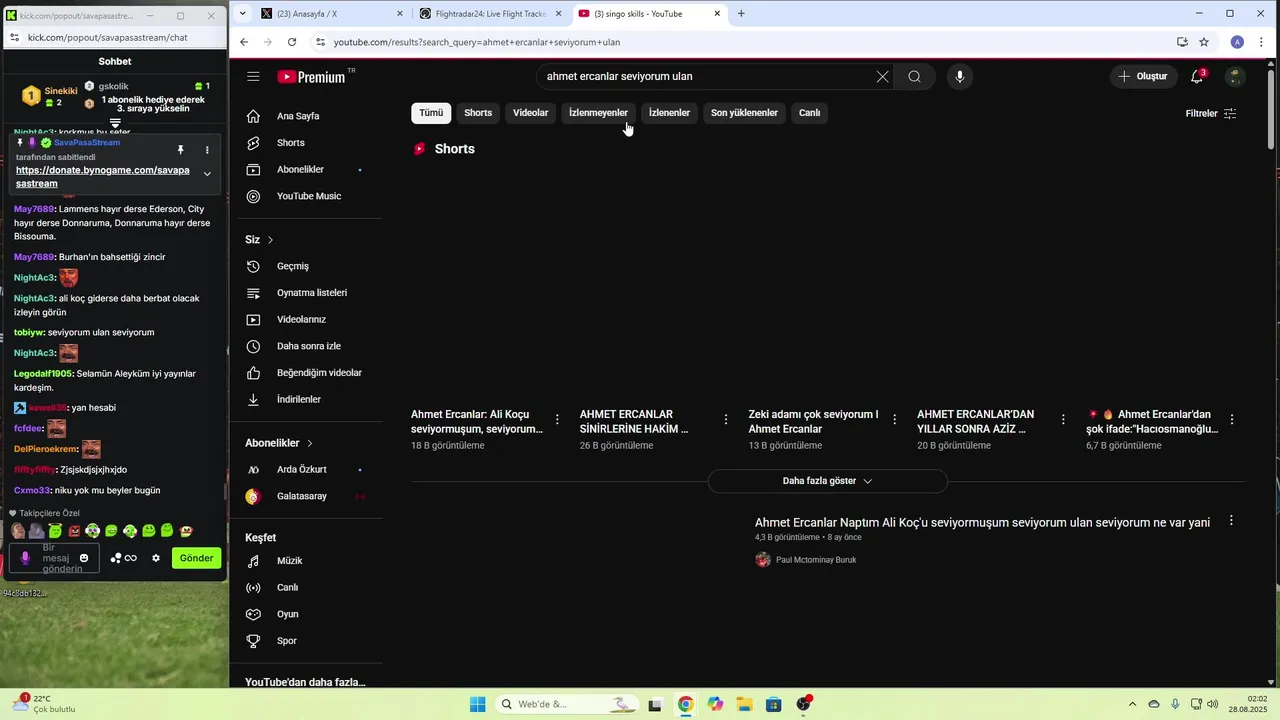Expand the pinned message chevron in chat
Image resolution: width=1280 pixels, height=720 pixels.
(x=207, y=174)
